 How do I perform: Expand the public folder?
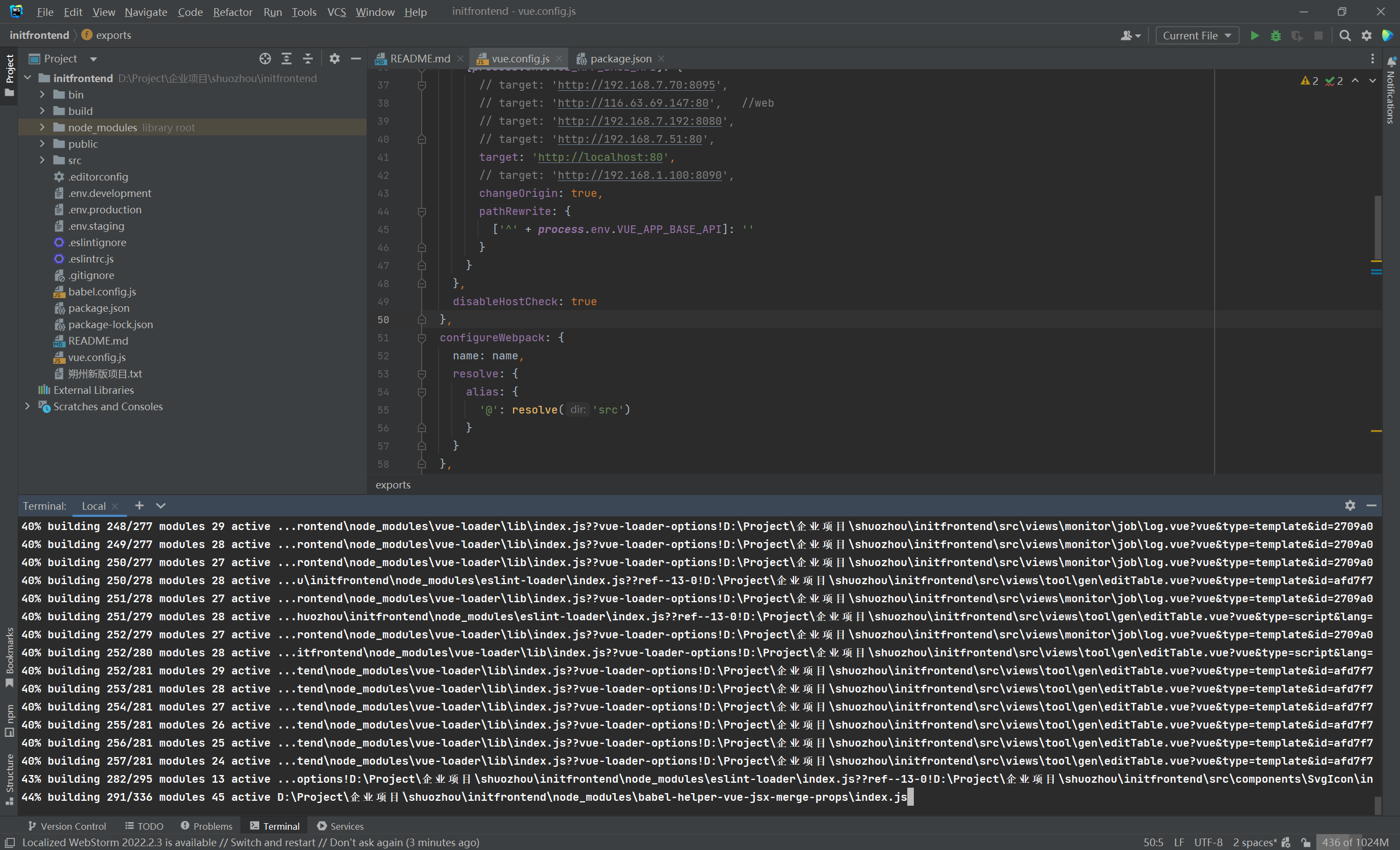point(42,144)
